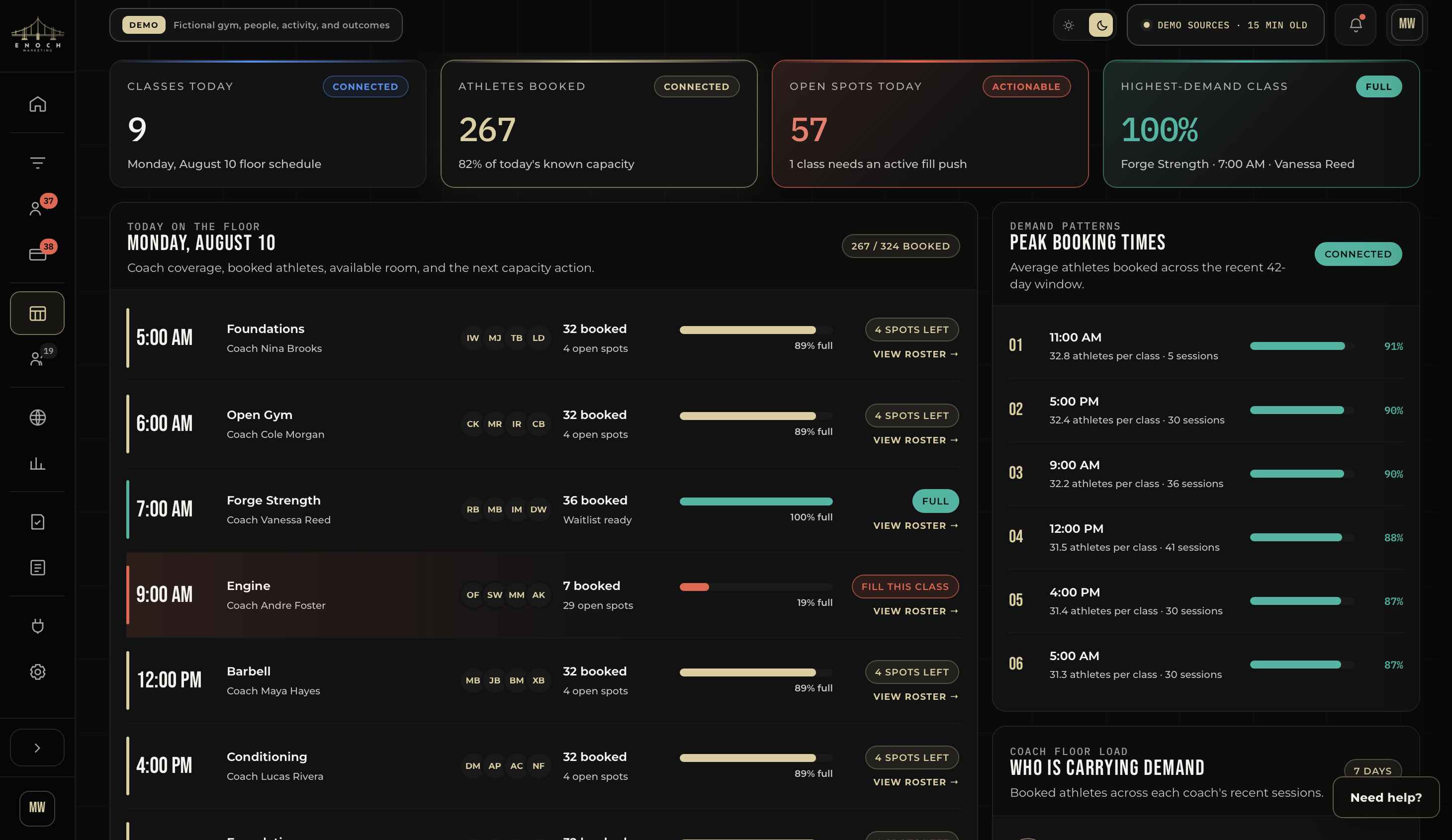The width and height of the screenshot is (1452, 840).
Task: Open the people icon with 19 badge
Action: click(x=37, y=358)
